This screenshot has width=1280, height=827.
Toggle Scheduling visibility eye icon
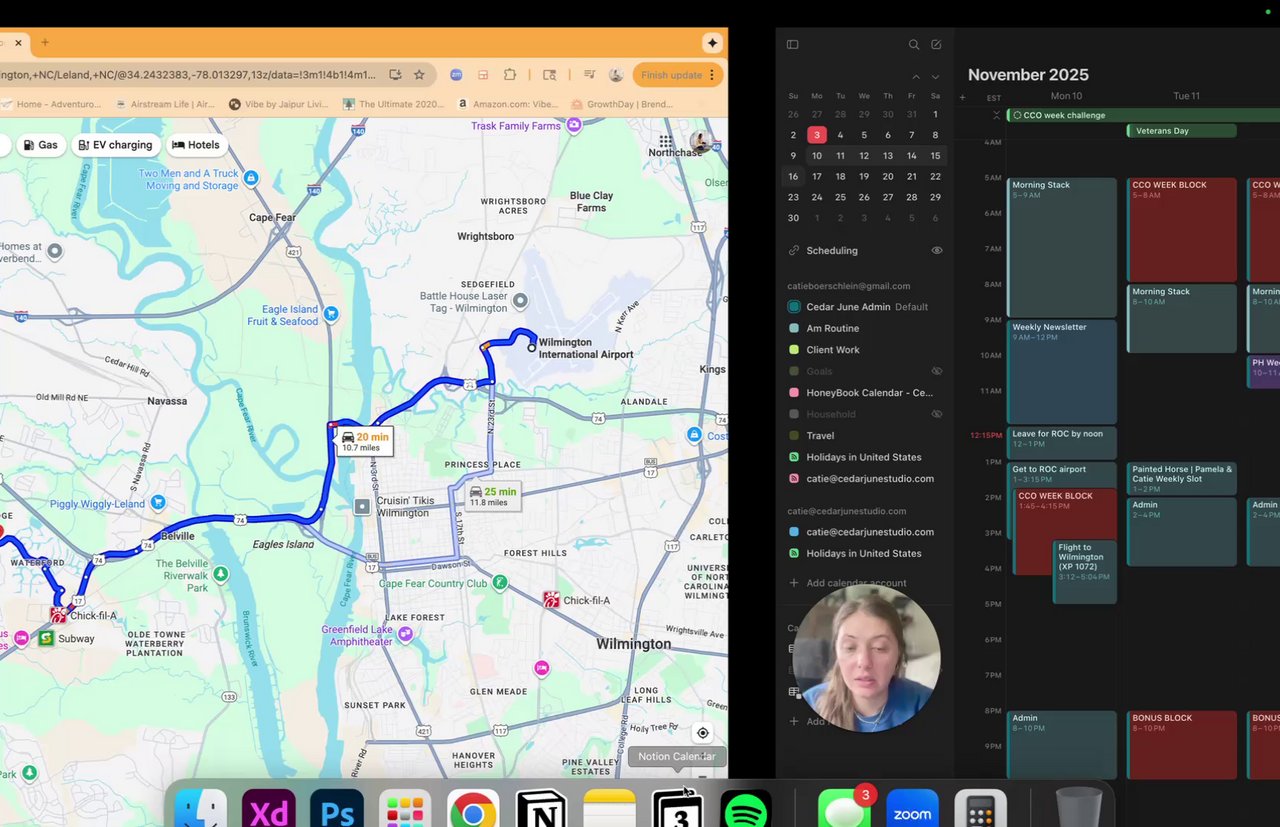tap(937, 250)
